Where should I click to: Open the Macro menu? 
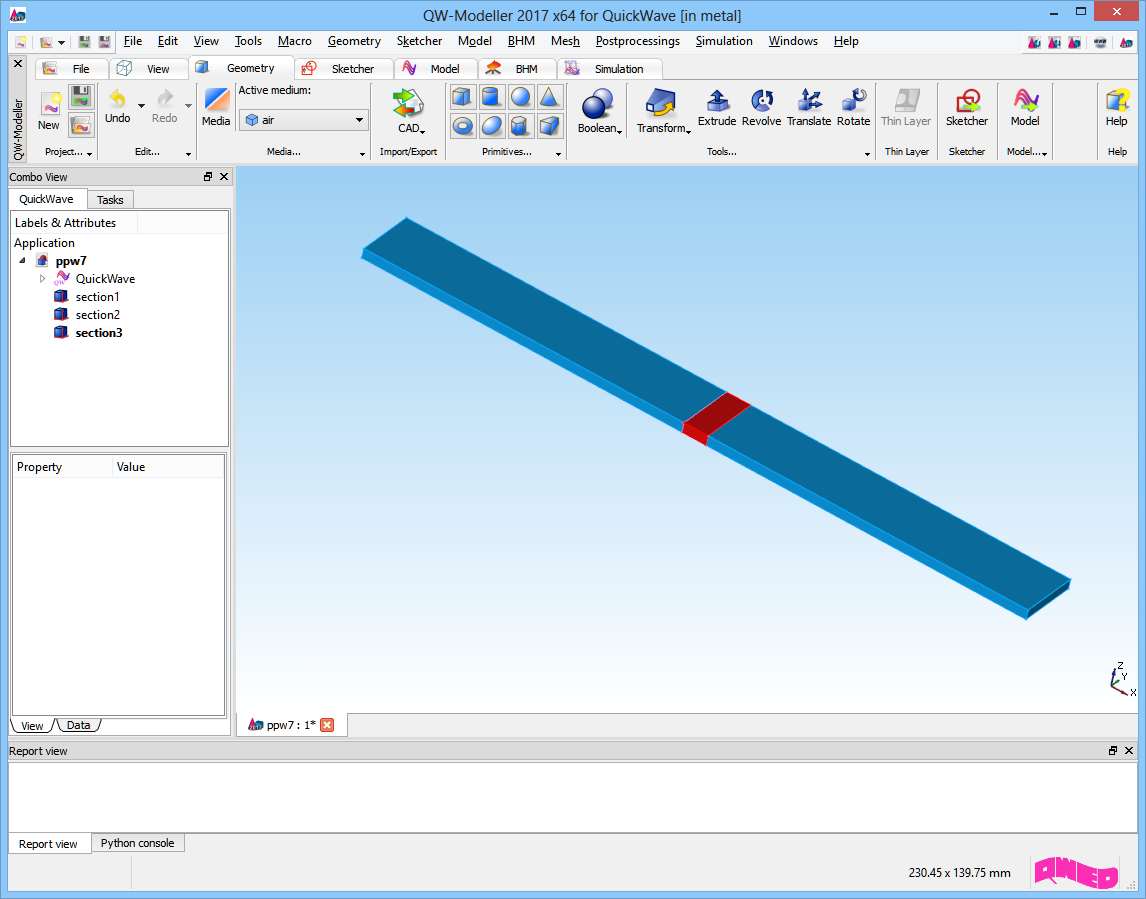pyautogui.click(x=295, y=41)
